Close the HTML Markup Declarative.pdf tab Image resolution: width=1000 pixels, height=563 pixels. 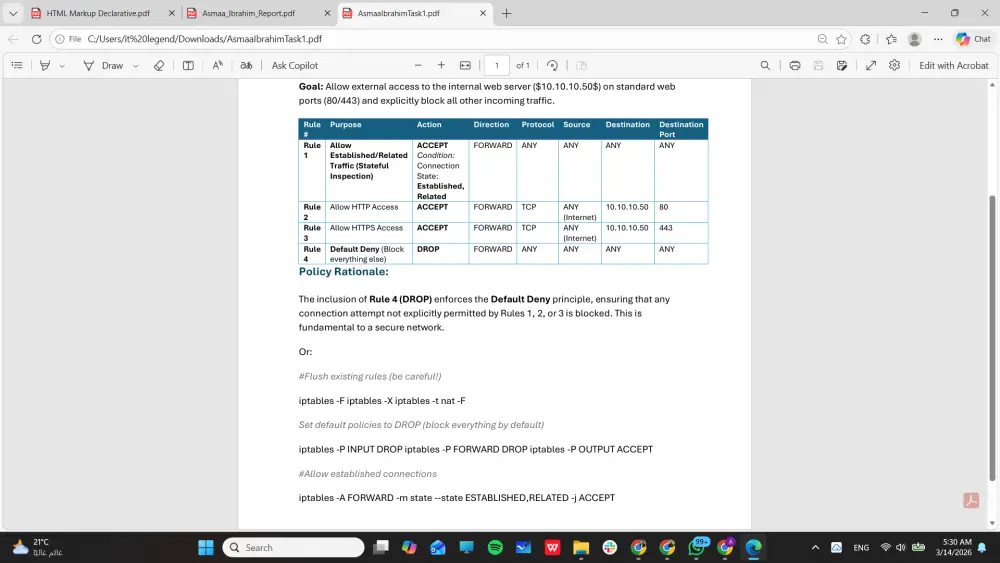click(x=172, y=13)
